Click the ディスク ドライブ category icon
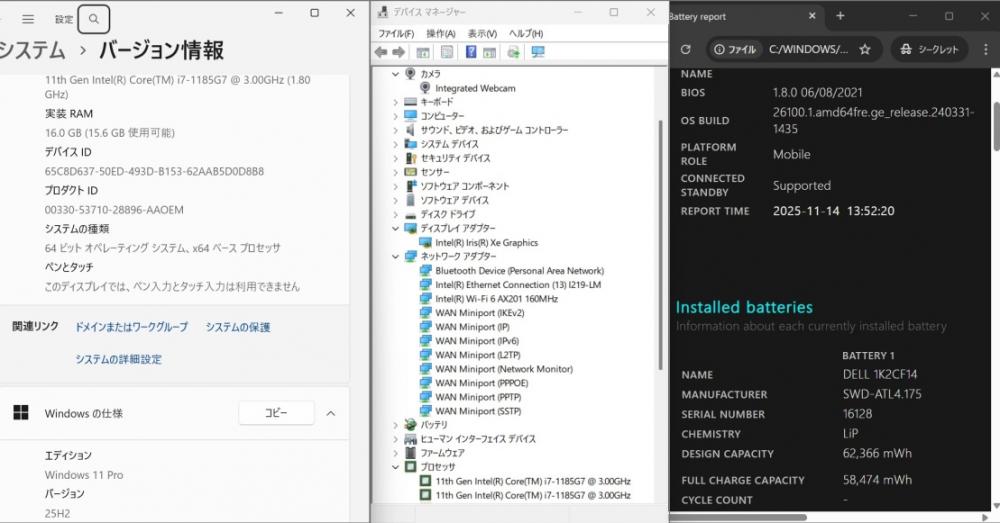The width and height of the screenshot is (1000, 523). pos(410,215)
